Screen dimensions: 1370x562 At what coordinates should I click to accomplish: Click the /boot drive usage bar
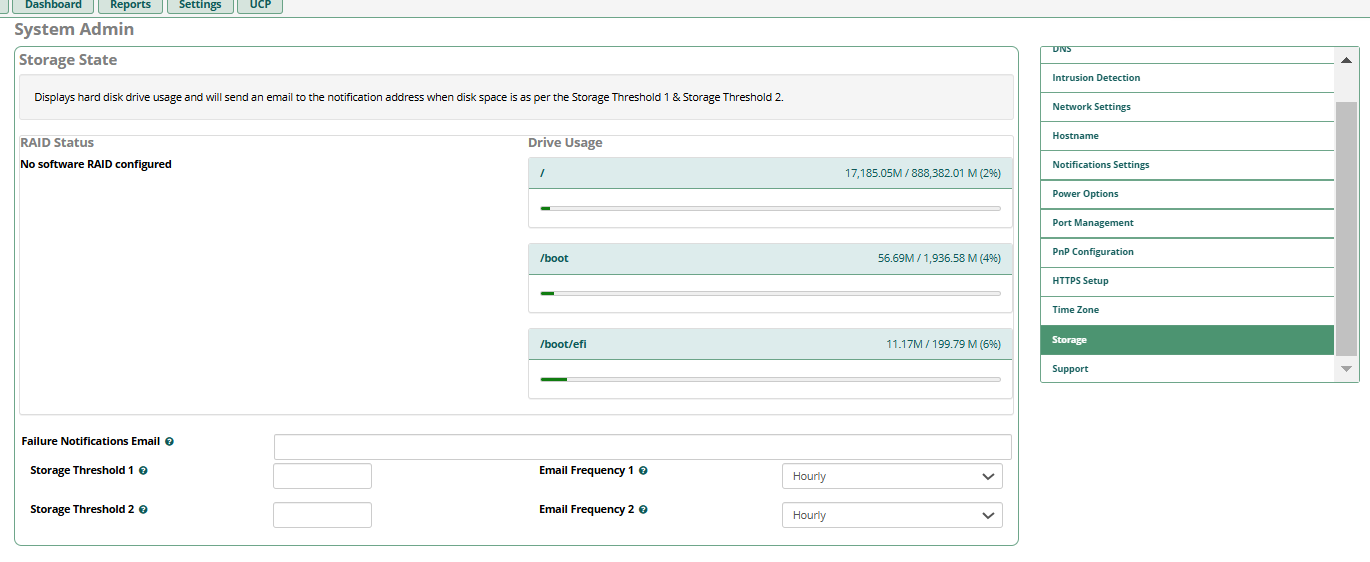coord(770,293)
